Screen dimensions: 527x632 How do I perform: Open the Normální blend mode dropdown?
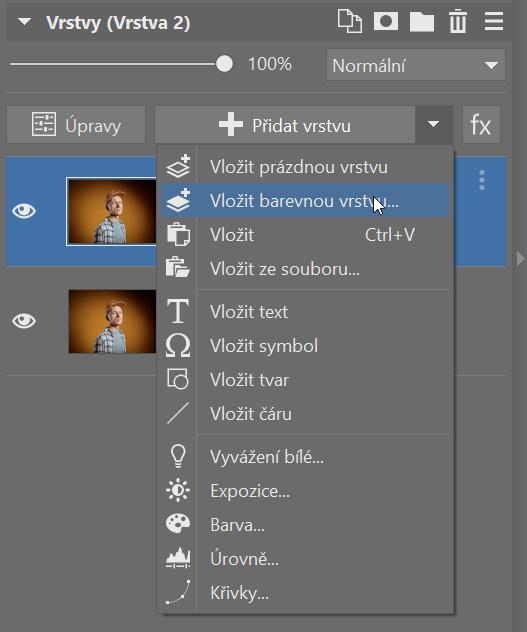[415, 65]
